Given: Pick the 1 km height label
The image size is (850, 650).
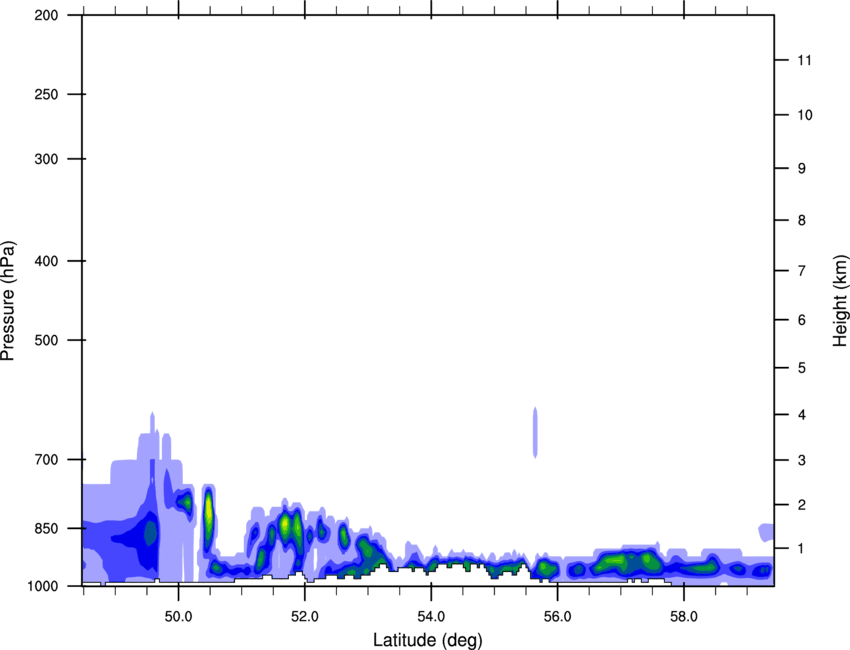Looking at the screenshot, I should [802, 549].
